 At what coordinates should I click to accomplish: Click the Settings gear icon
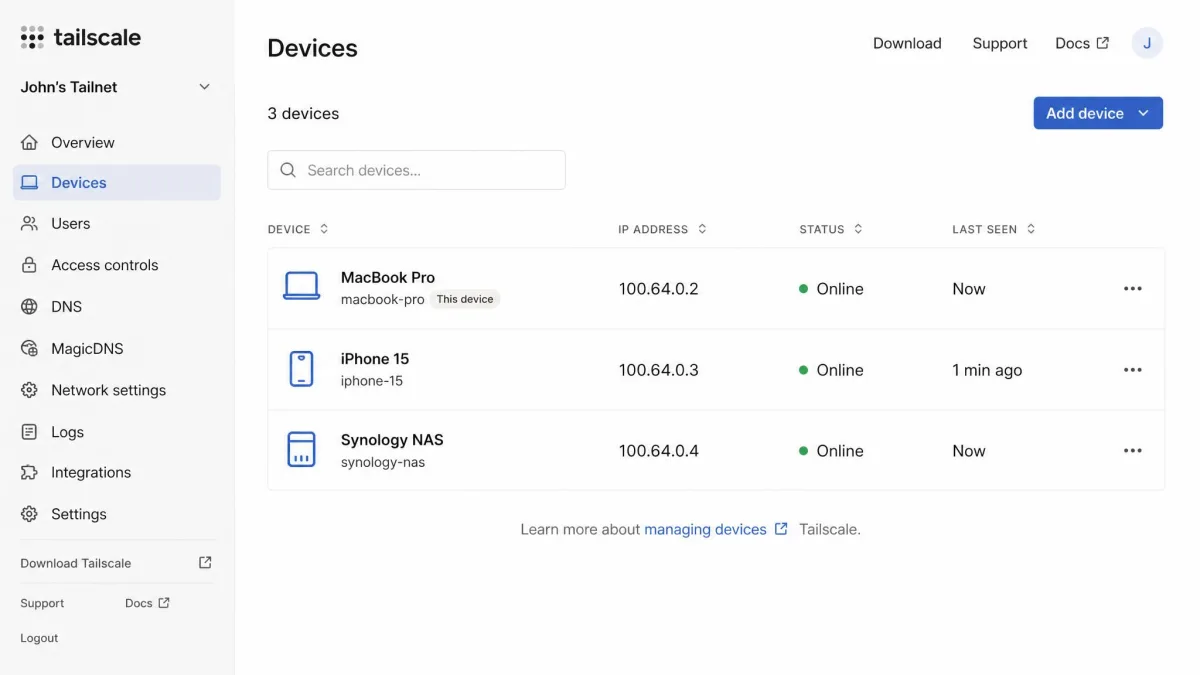pos(30,514)
